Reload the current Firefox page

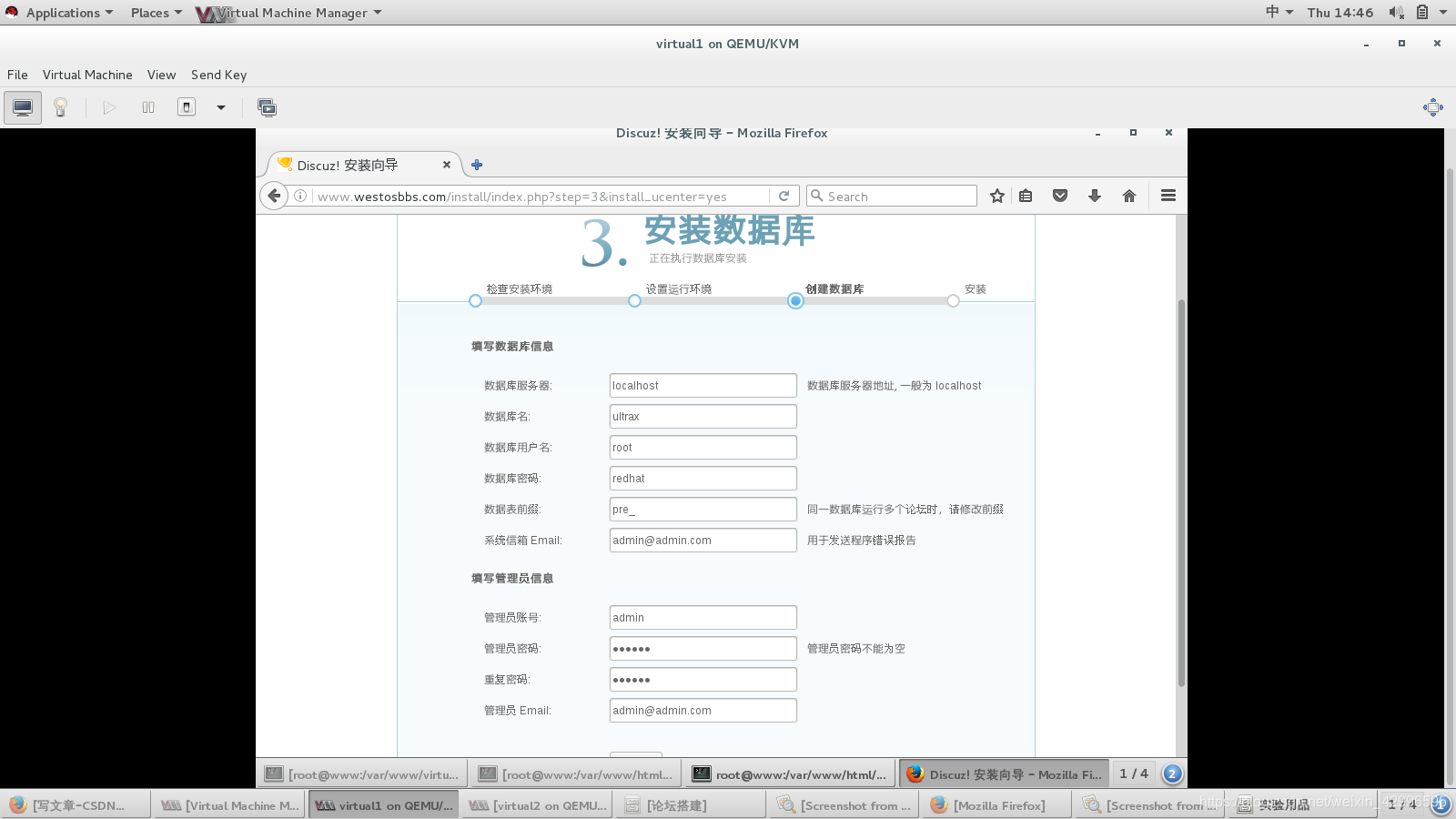tap(784, 196)
